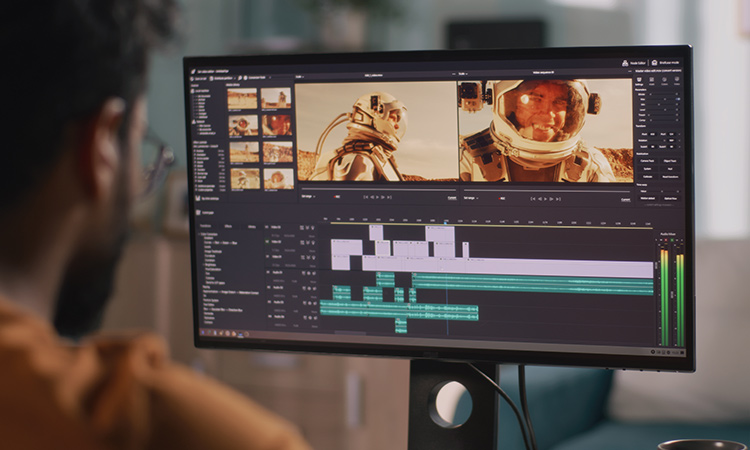750x450 pixels.
Task: Open the Set range dropdown under left preview
Action: click(309, 196)
